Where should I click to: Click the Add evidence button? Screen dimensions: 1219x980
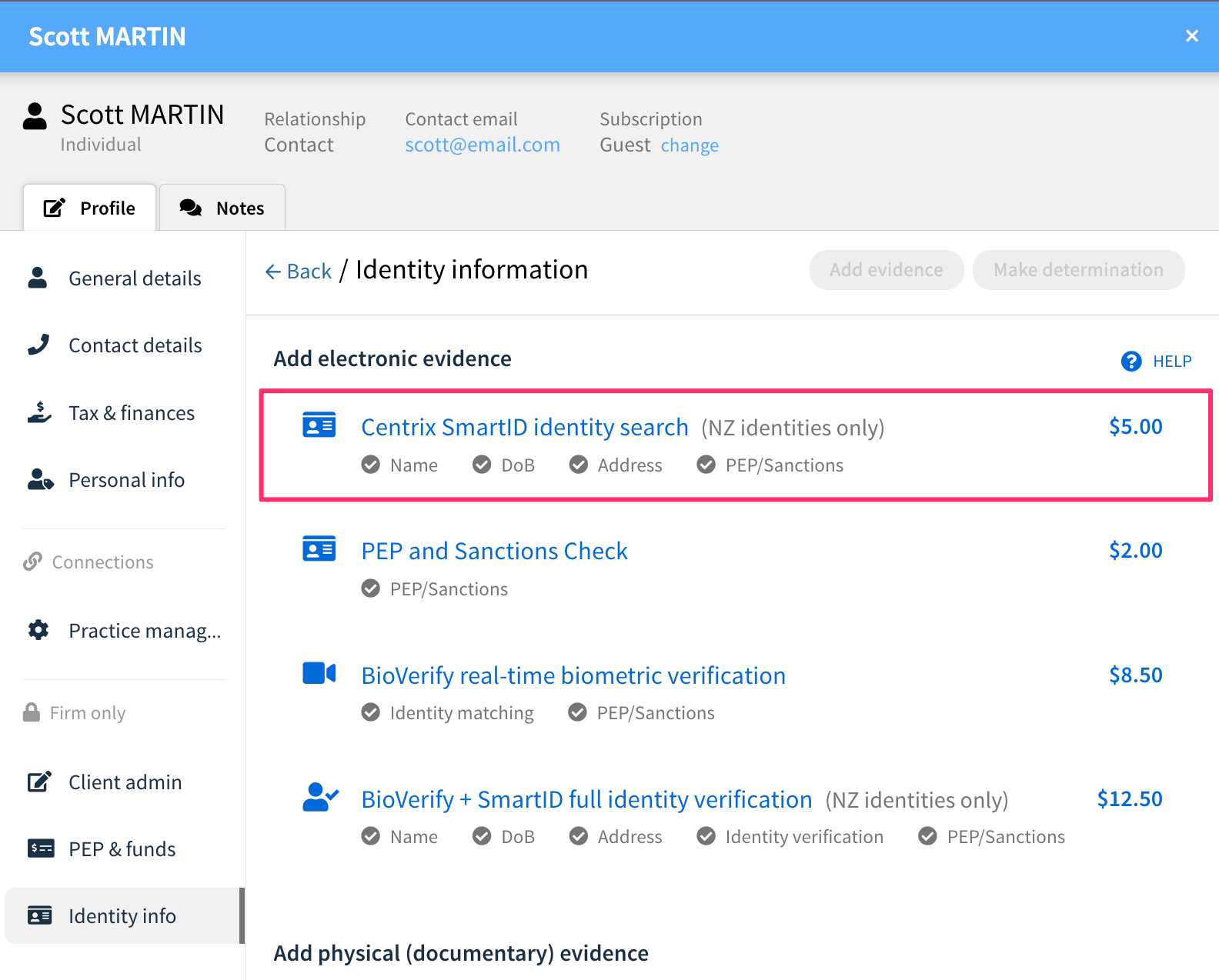[887, 270]
